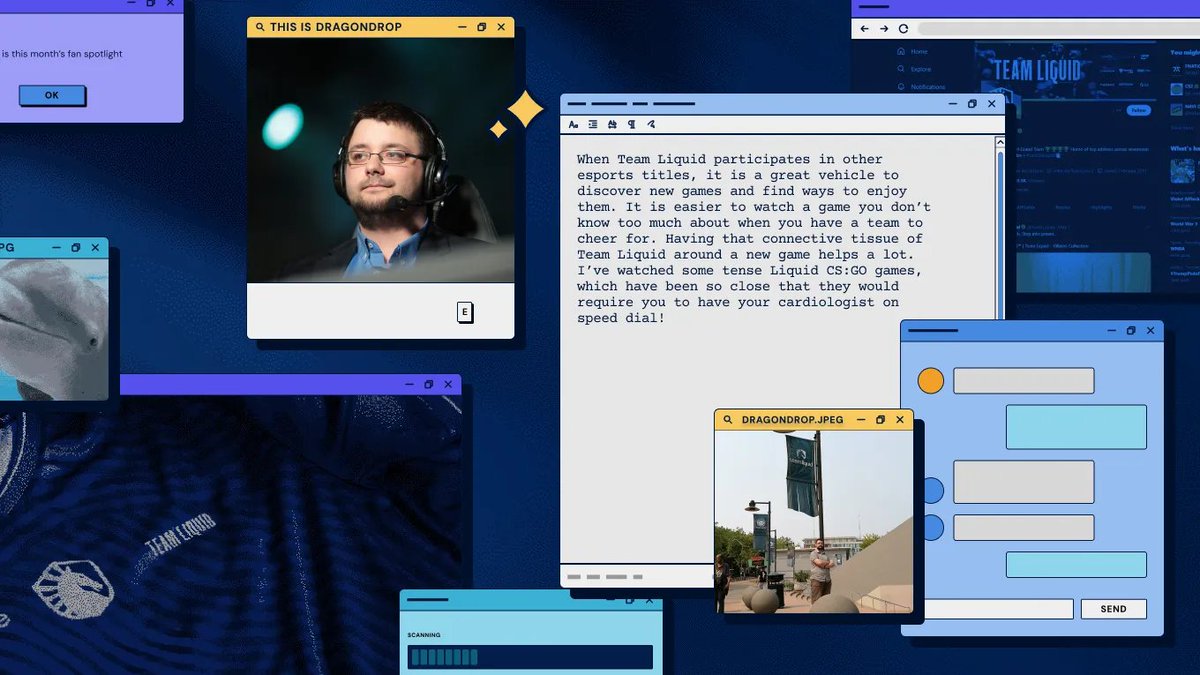Click the browser back arrow
The height and width of the screenshot is (675, 1200).
point(865,29)
